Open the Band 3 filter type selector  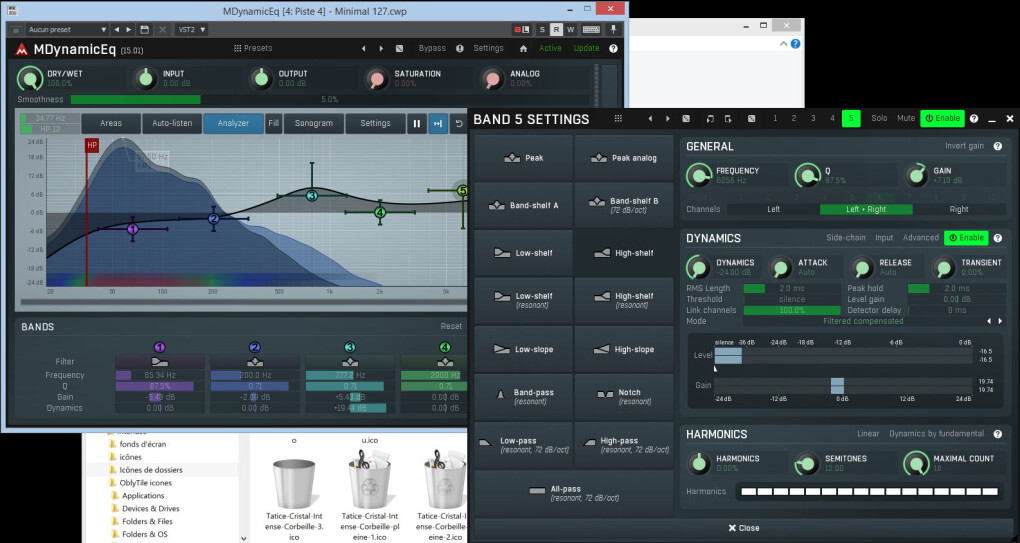pos(350,362)
